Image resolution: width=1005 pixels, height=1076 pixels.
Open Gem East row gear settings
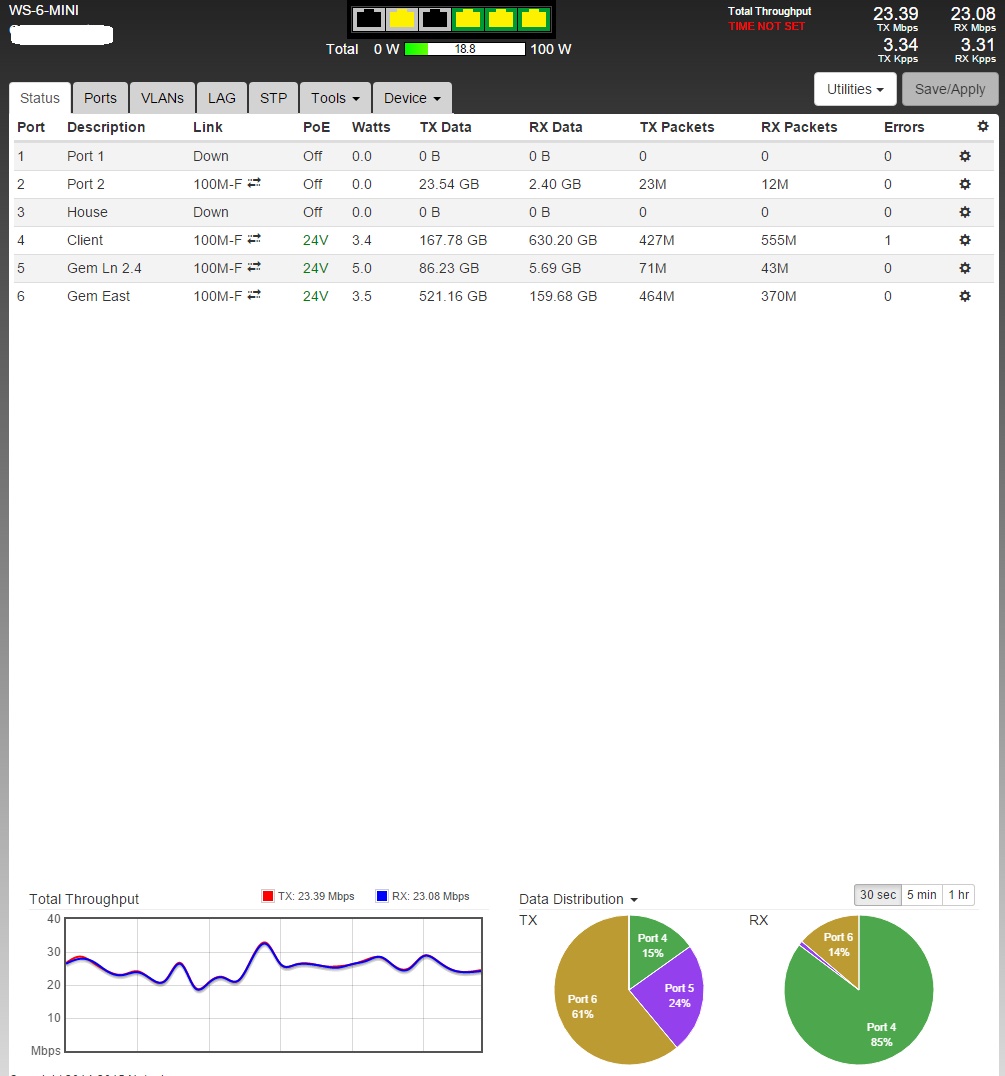965,296
